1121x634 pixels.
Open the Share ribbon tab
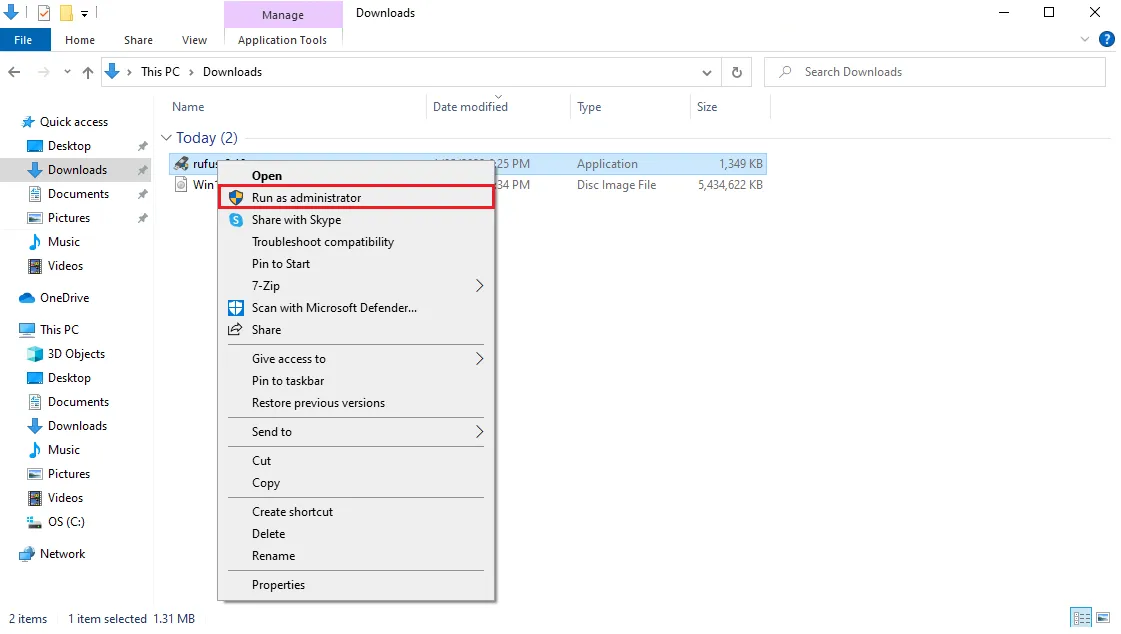pyautogui.click(x=138, y=40)
